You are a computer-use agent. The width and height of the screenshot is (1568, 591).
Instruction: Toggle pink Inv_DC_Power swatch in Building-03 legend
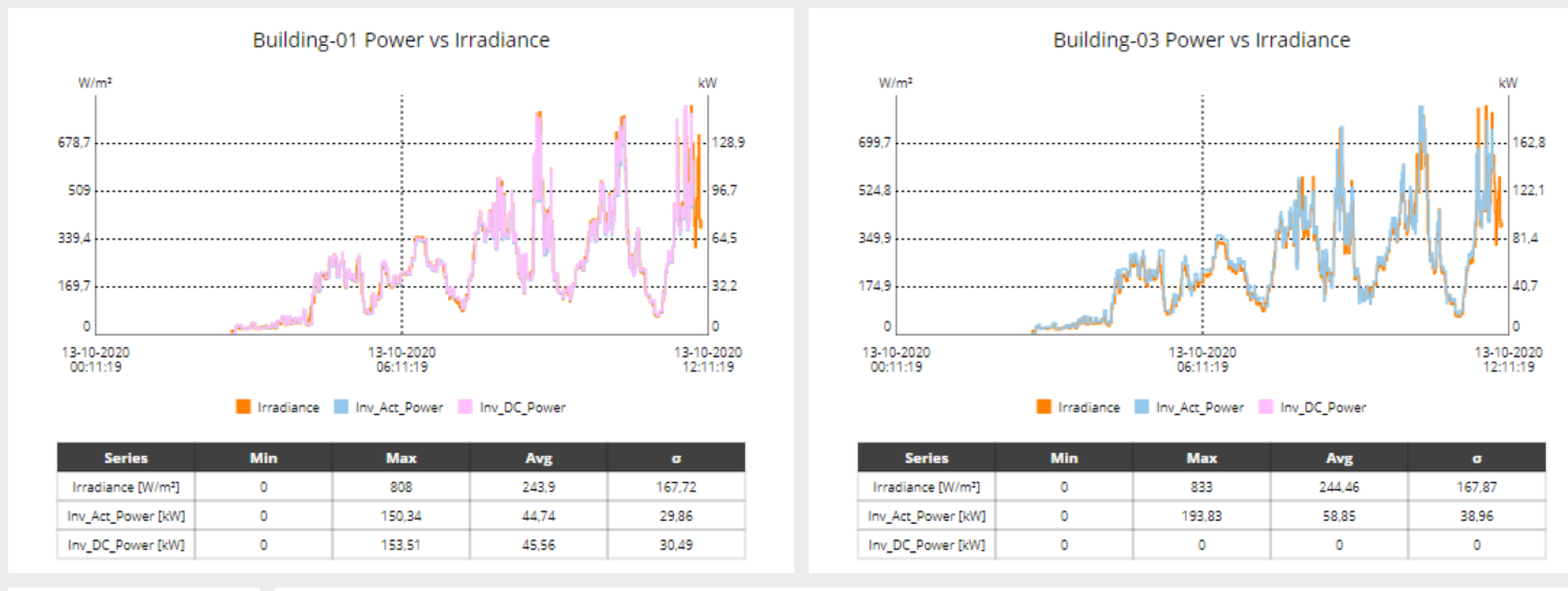coord(1265,406)
